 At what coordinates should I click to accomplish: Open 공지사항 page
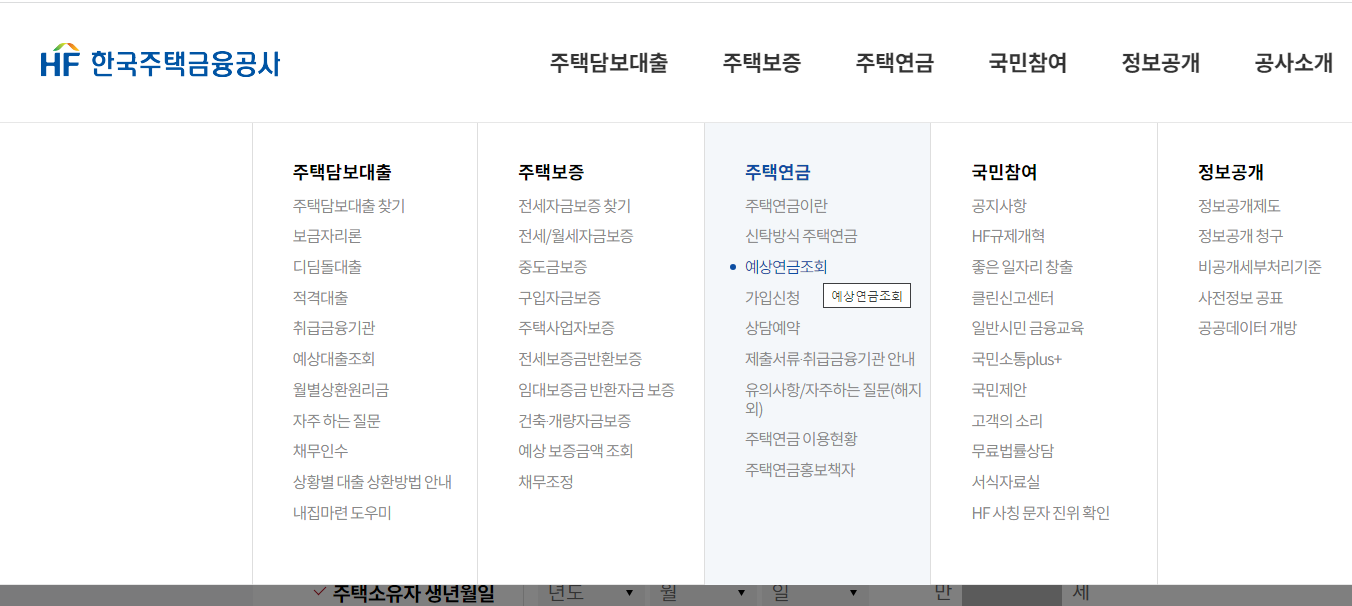tap(998, 206)
